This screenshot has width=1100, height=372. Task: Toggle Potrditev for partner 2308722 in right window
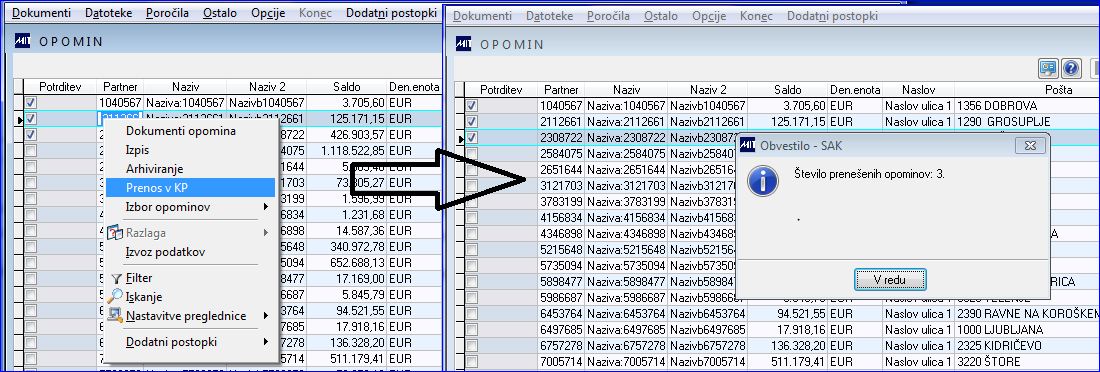[x=472, y=138]
